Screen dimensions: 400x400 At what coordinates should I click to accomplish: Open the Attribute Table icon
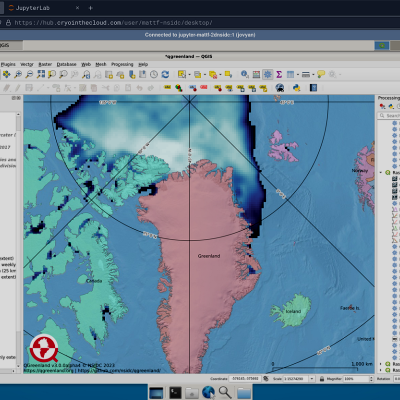click(291, 74)
